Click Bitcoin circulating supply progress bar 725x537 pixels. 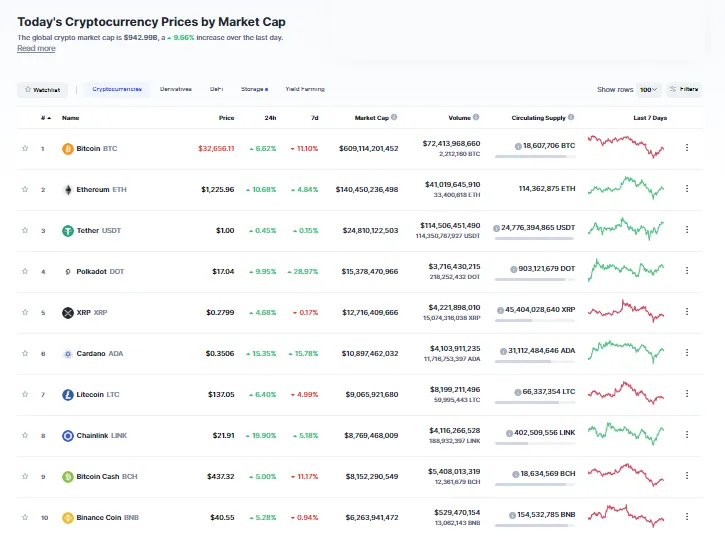click(535, 157)
